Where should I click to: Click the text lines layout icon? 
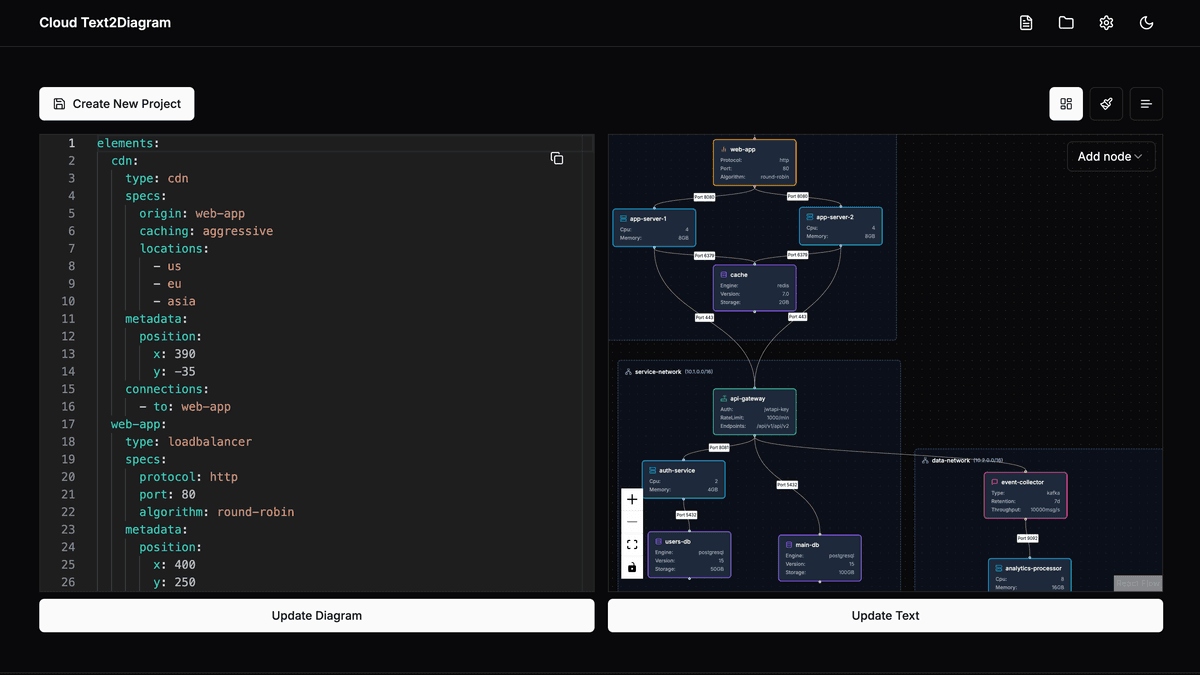click(1146, 104)
